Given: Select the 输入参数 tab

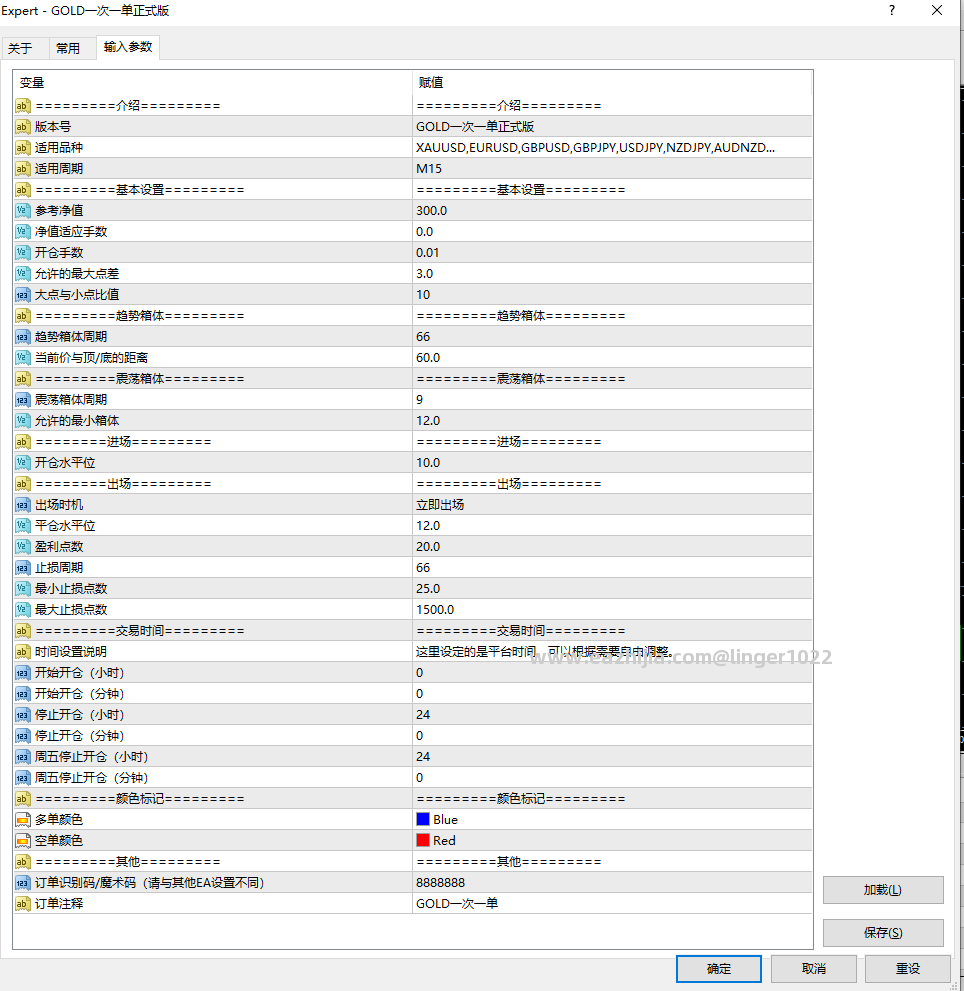Looking at the screenshot, I should pyautogui.click(x=128, y=47).
